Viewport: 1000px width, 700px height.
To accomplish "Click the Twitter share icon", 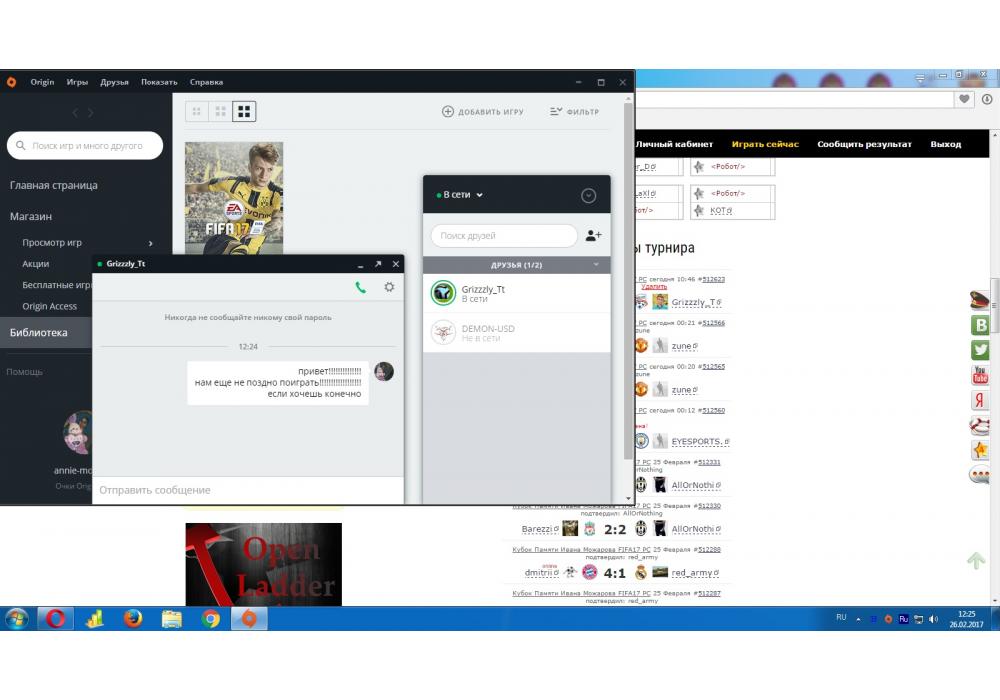I will (x=980, y=350).
